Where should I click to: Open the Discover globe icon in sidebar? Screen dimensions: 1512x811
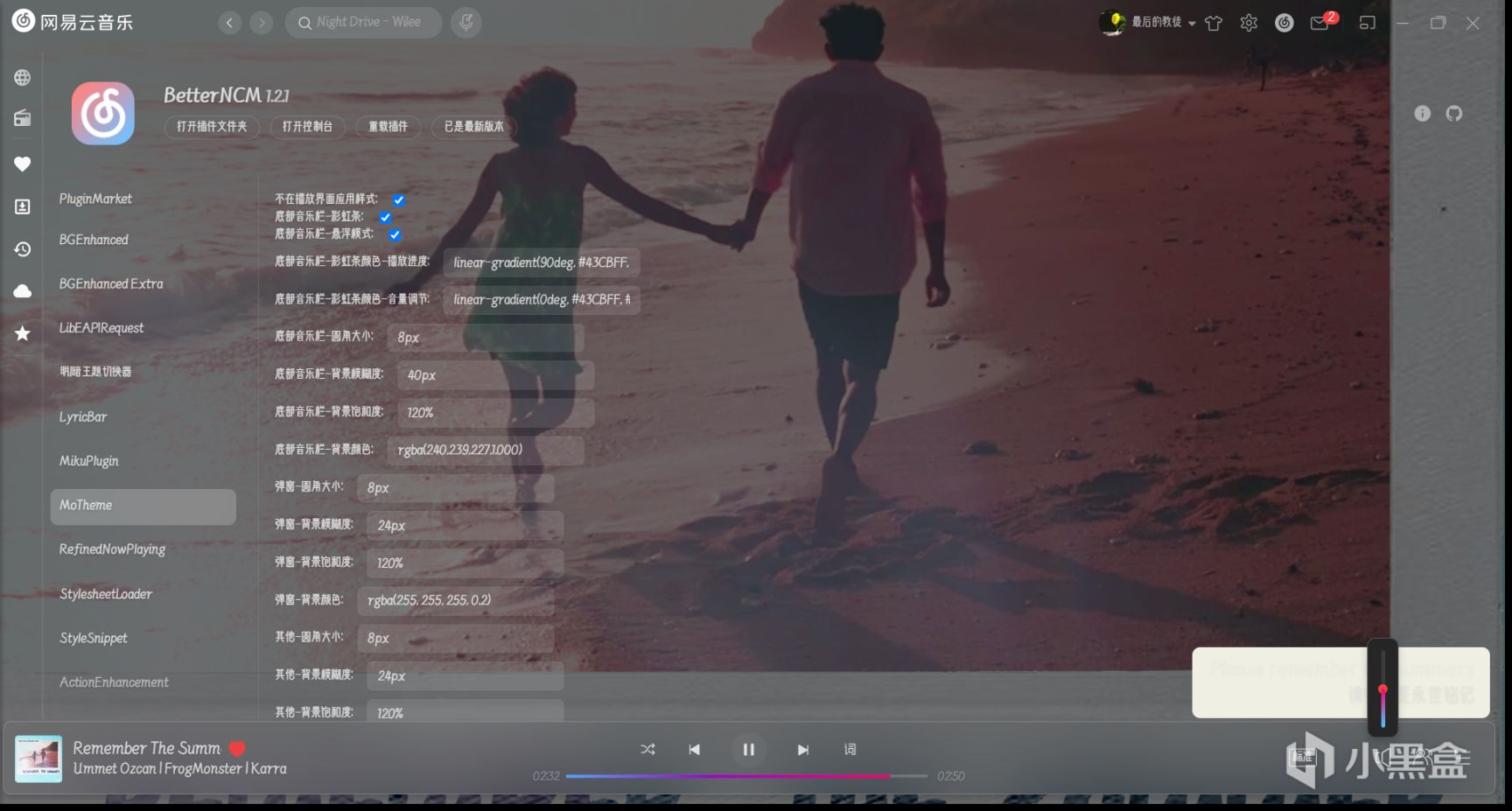tap(23, 78)
